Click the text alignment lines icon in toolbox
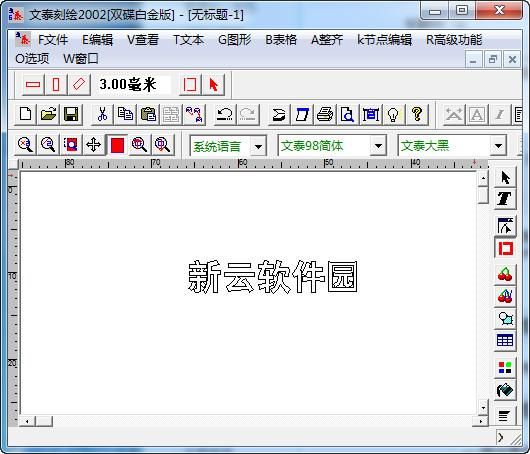The height and width of the screenshot is (454, 530). click(504, 416)
